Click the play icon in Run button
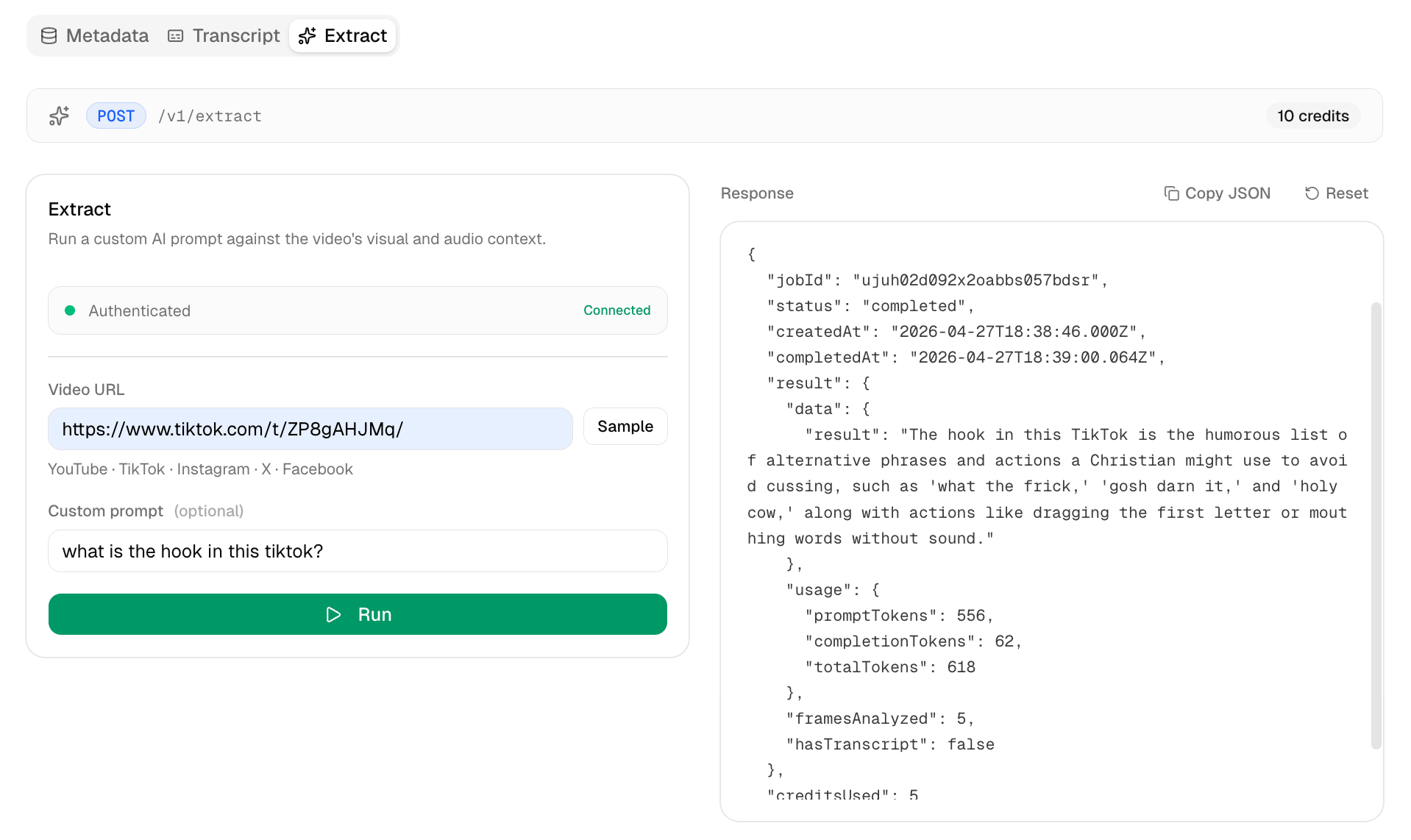The image size is (1411, 840). pyautogui.click(x=333, y=614)
